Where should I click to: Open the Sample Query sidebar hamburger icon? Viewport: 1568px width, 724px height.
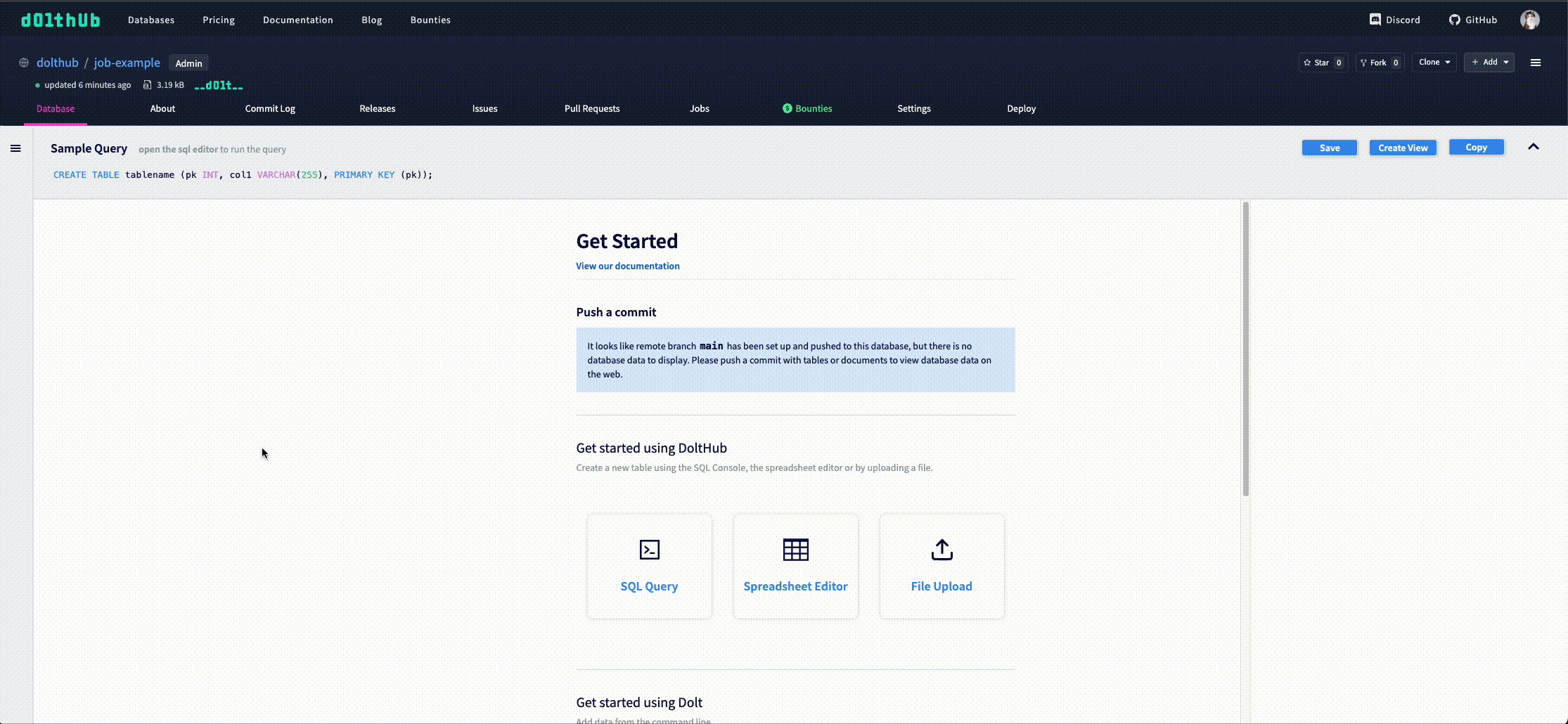15,148
